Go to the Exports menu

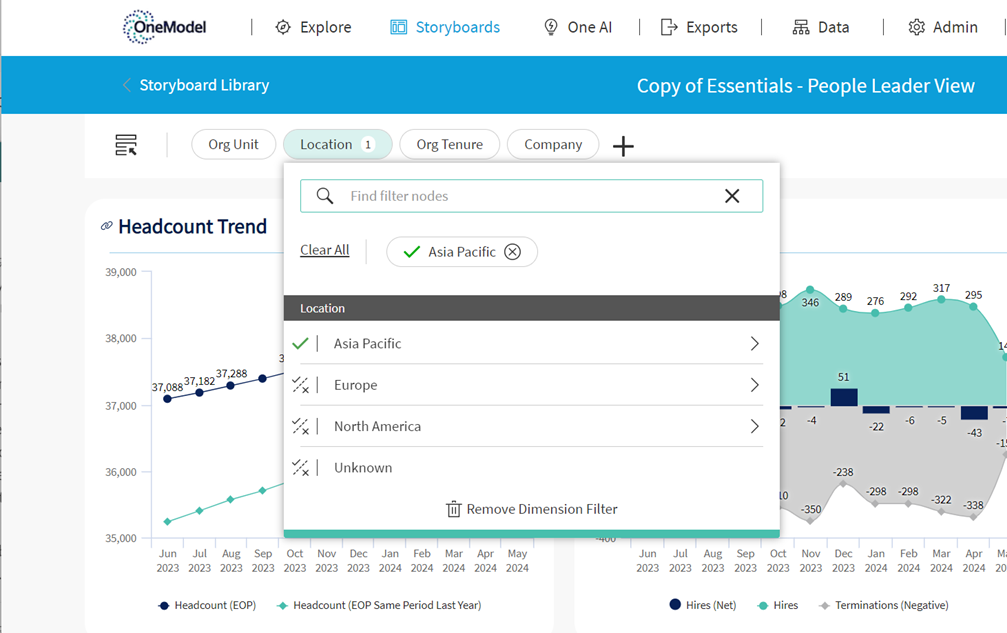(x=699, y=27)
